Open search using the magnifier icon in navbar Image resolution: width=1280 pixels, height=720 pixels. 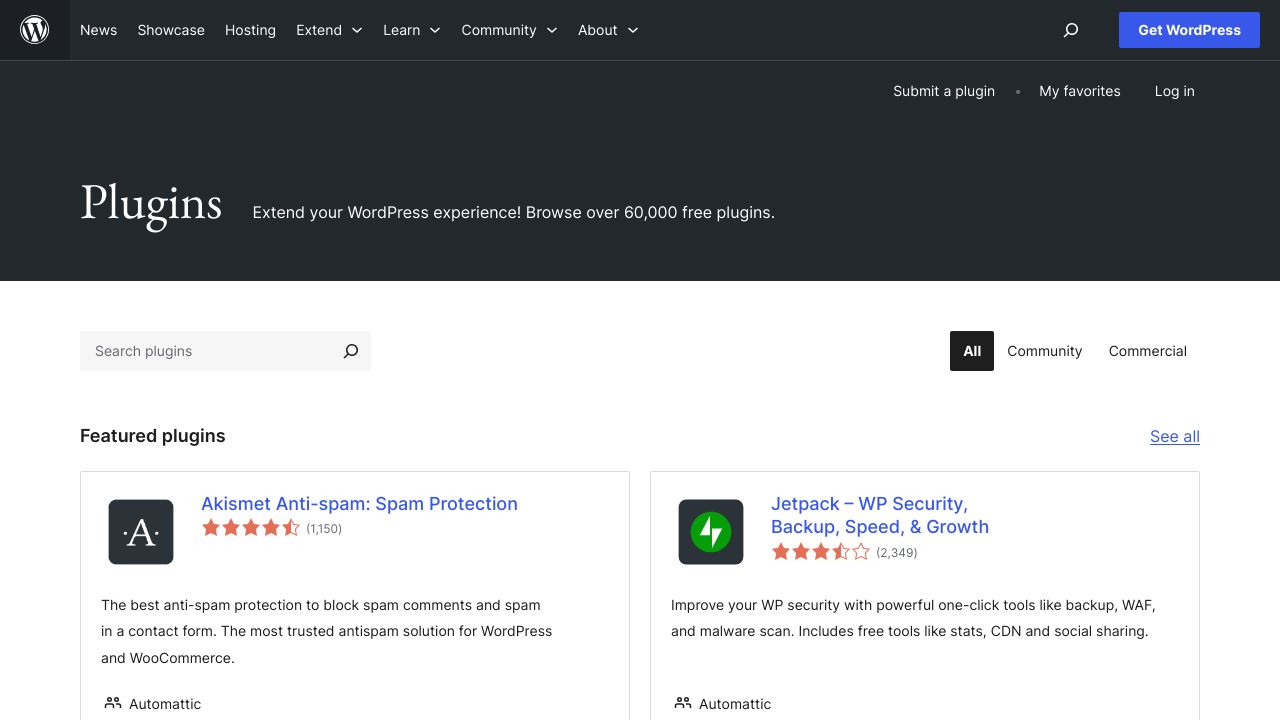point(1070,30)
